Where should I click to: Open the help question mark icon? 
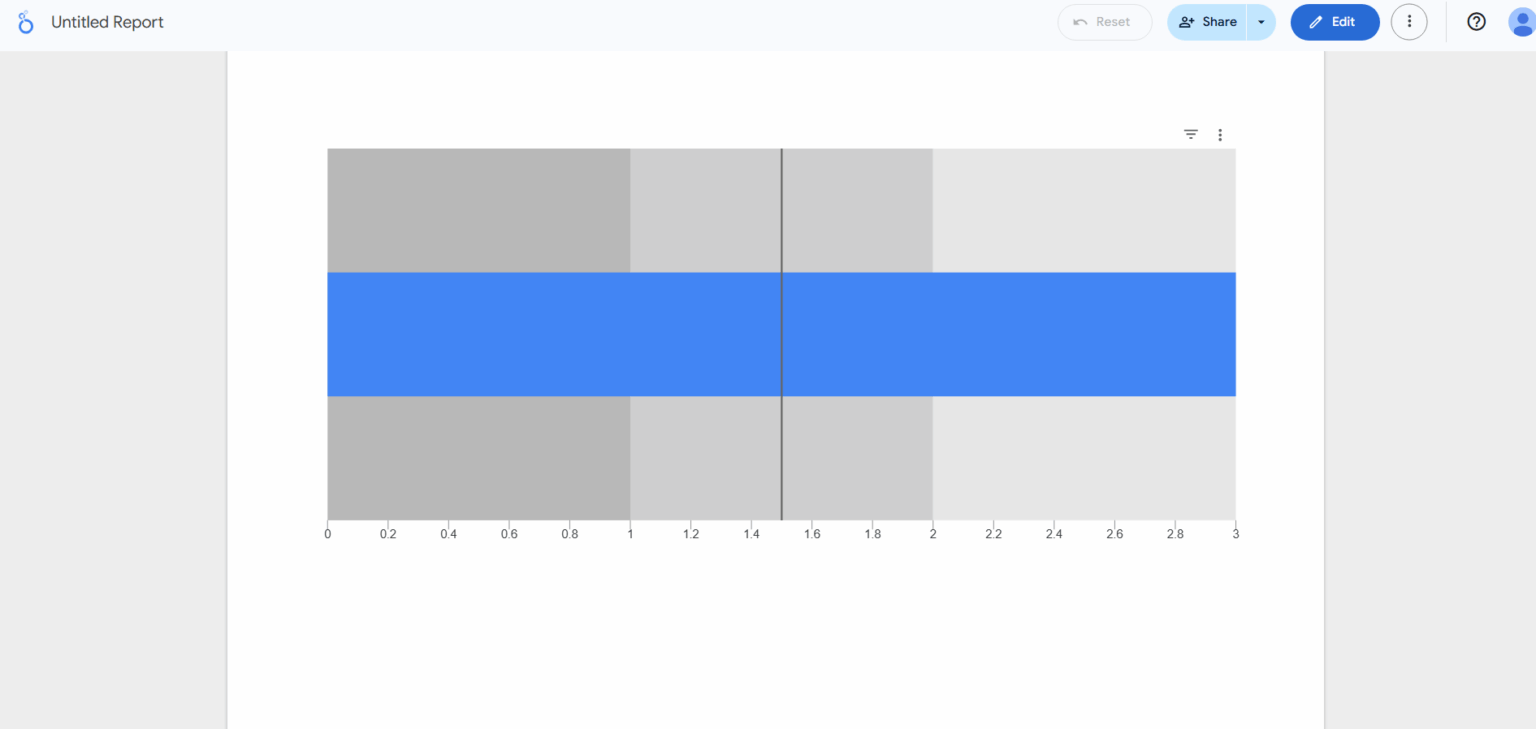(x=1476, y=21)
